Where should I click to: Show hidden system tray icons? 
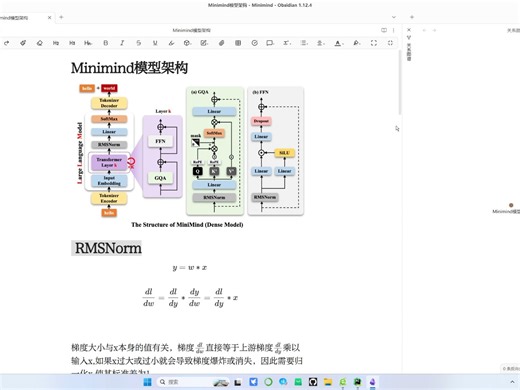(512, 382)
